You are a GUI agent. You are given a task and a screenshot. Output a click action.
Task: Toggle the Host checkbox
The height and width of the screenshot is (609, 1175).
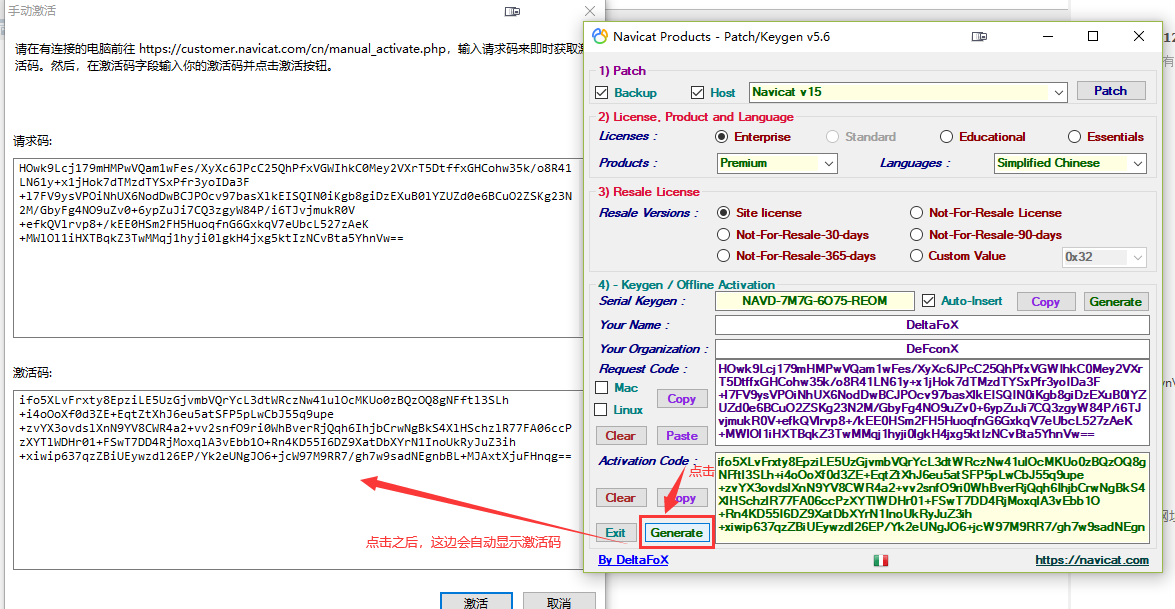point(698,92)
